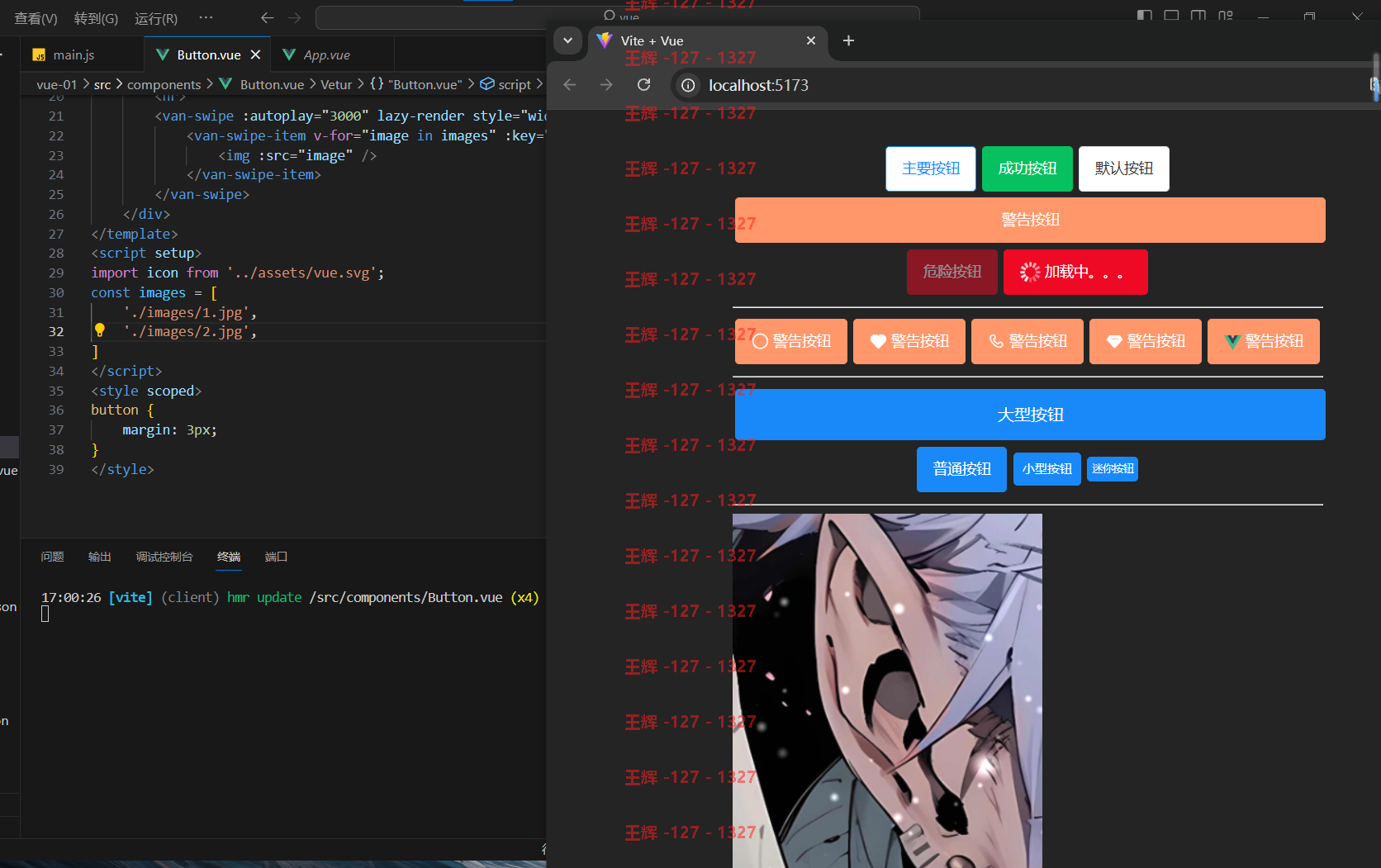The image size is (1381, 868).
Task: View site information icon in address bar
Action: [688, 85]
